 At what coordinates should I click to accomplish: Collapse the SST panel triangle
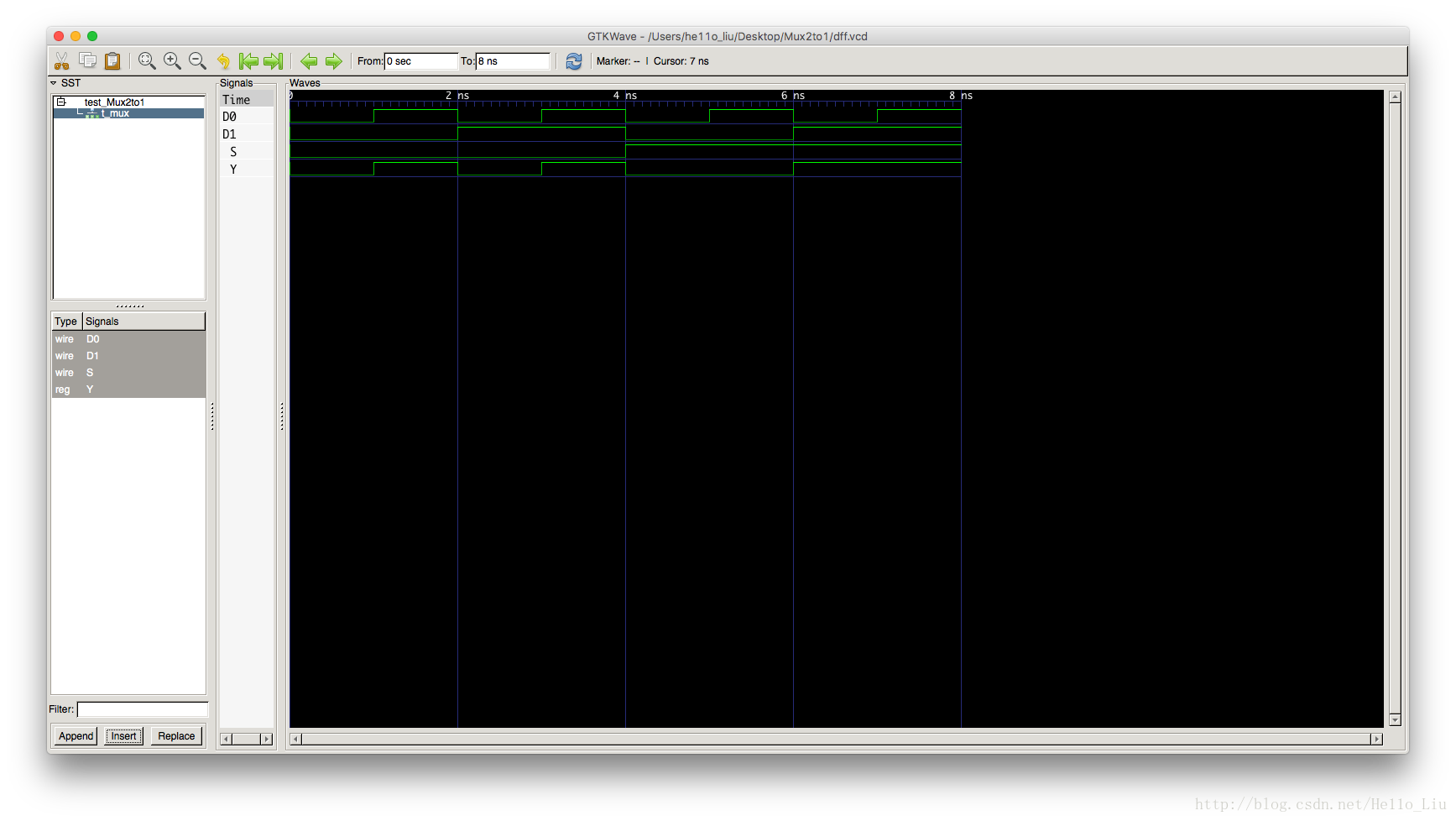point(54,83)
